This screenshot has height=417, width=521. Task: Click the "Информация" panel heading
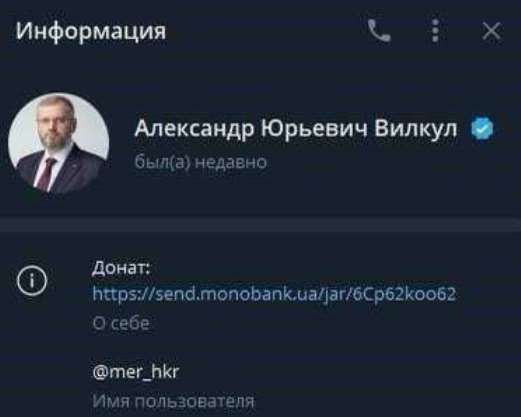91,31
